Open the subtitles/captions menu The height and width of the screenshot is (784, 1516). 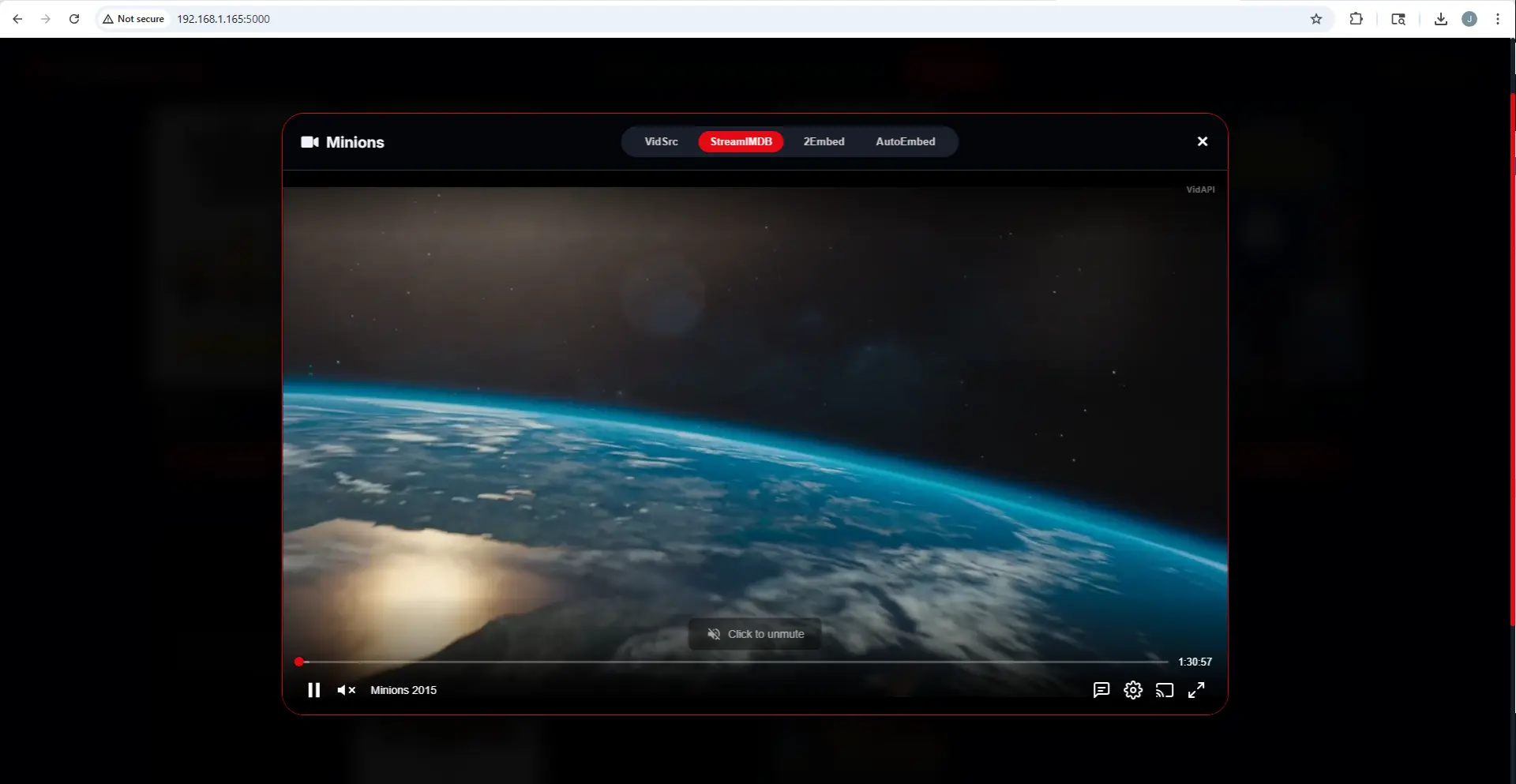1101,690
